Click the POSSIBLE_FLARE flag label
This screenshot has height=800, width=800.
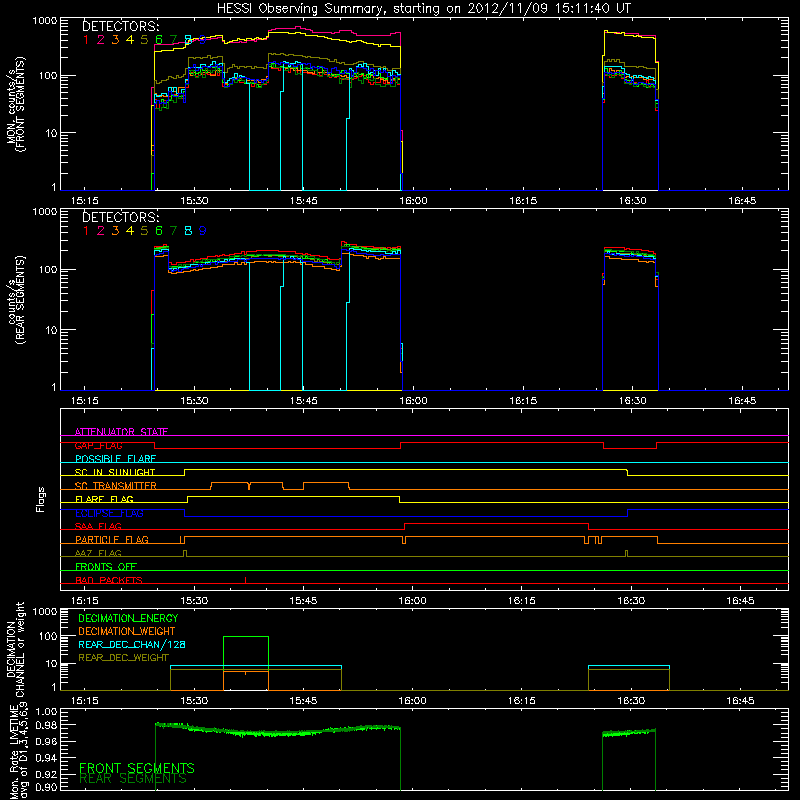115,459
